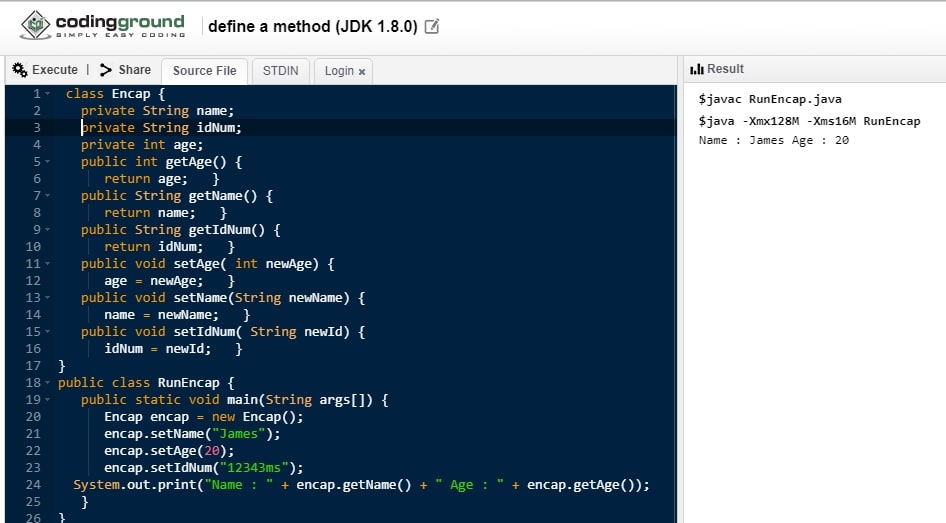946x523 pixels.
Task: Click 'Encap encap = new Encap();' line
Action: pyautogui.click(x=203, y=417)
